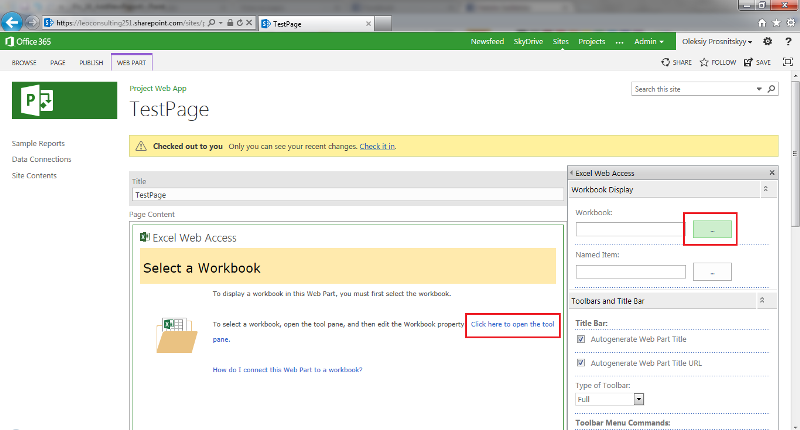The width and height of the screenshot is (800, 430).
Task: Click the browser address bar URL
Action: pos(130,22)
